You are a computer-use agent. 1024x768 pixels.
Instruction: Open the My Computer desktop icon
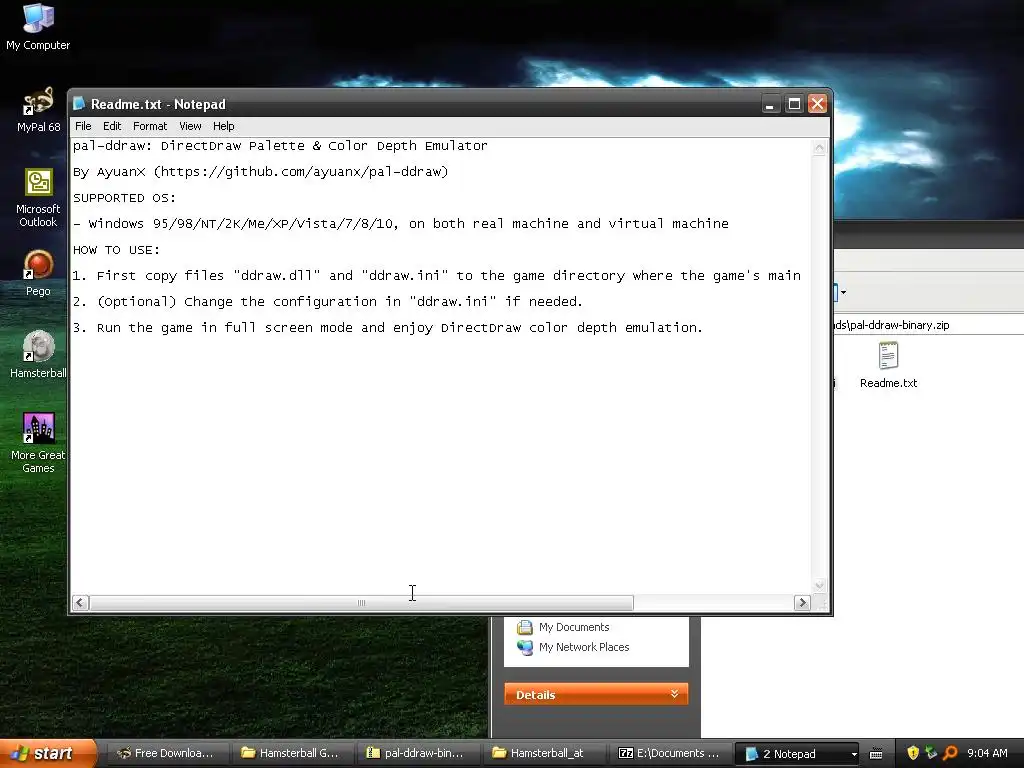(38, 26)
